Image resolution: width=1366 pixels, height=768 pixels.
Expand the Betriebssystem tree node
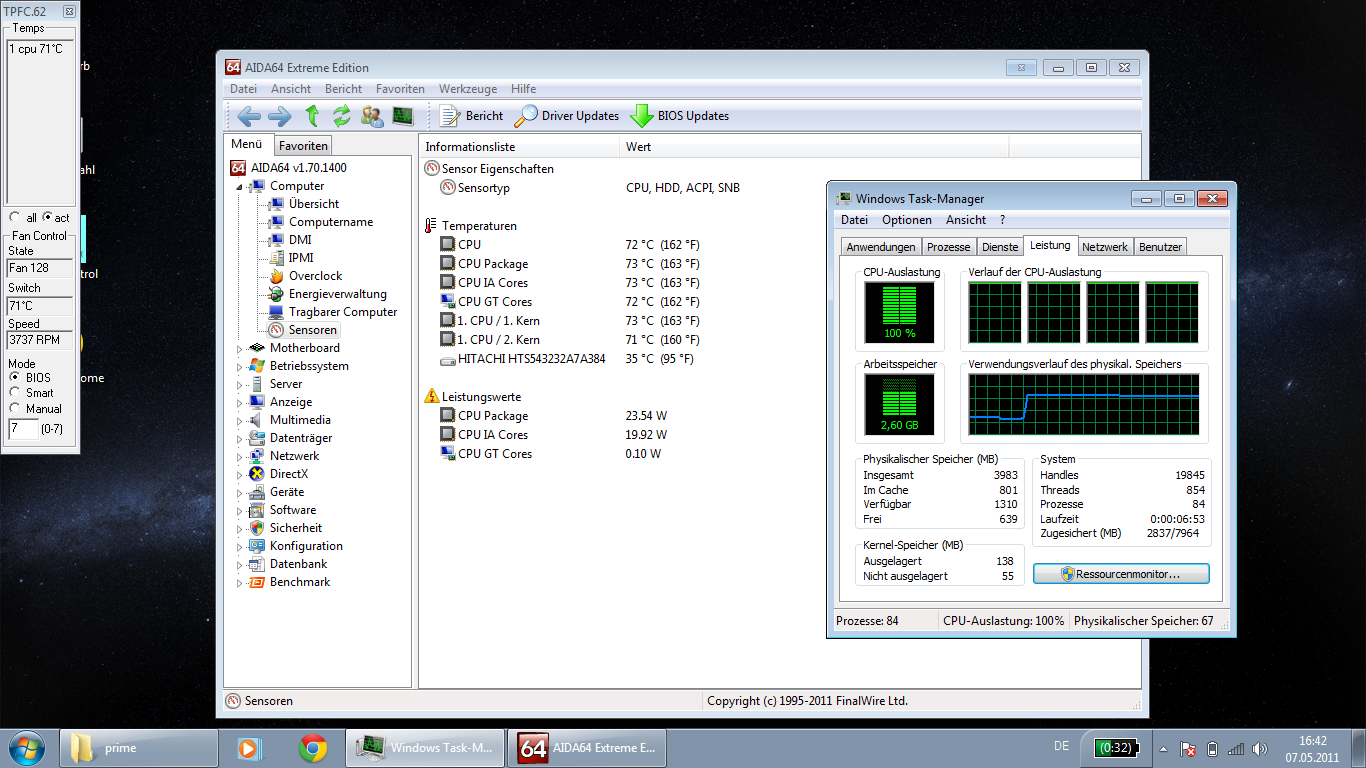(x=240, y=366)
